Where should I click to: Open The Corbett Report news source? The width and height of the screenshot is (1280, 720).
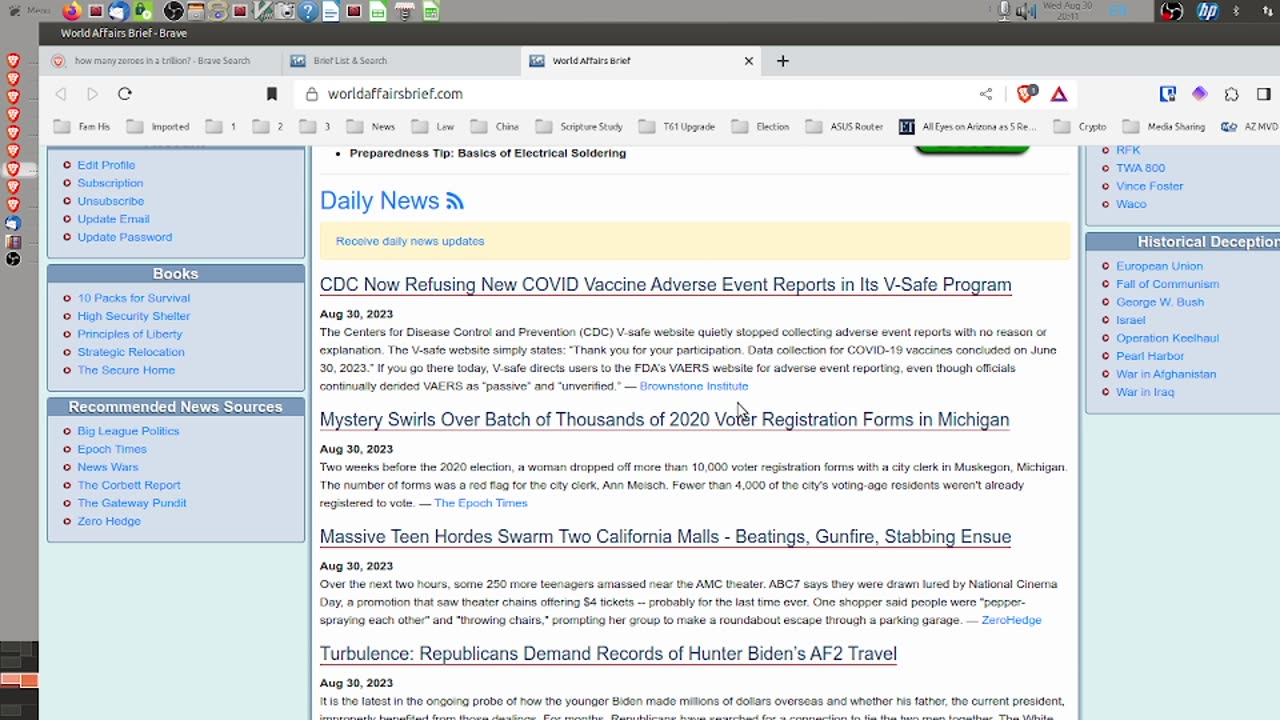point(129,485)
